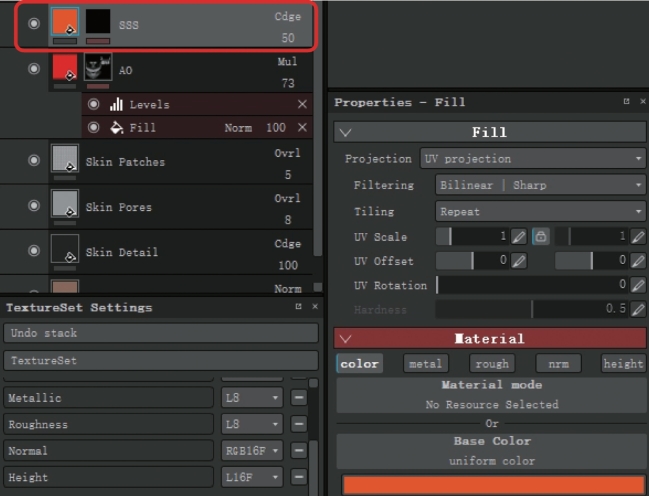Open Skin Patches blend mode Ovrl

click(288, 153)
